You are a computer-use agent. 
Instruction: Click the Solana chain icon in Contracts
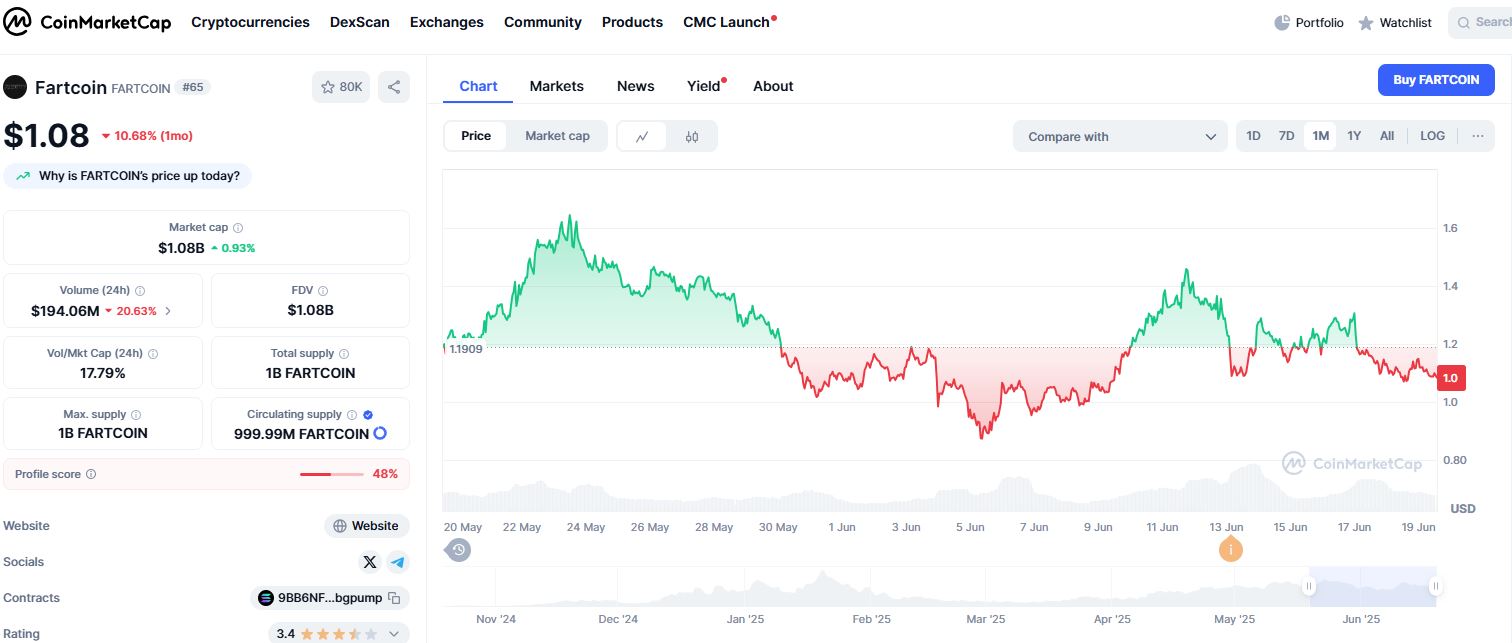(x=266, y=598)
